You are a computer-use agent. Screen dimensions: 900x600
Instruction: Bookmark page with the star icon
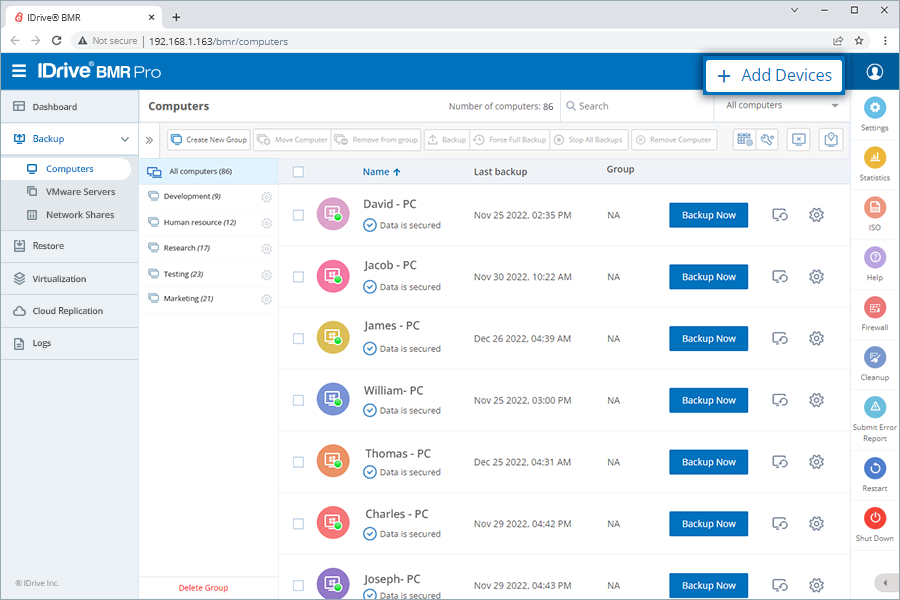[859, 41]
